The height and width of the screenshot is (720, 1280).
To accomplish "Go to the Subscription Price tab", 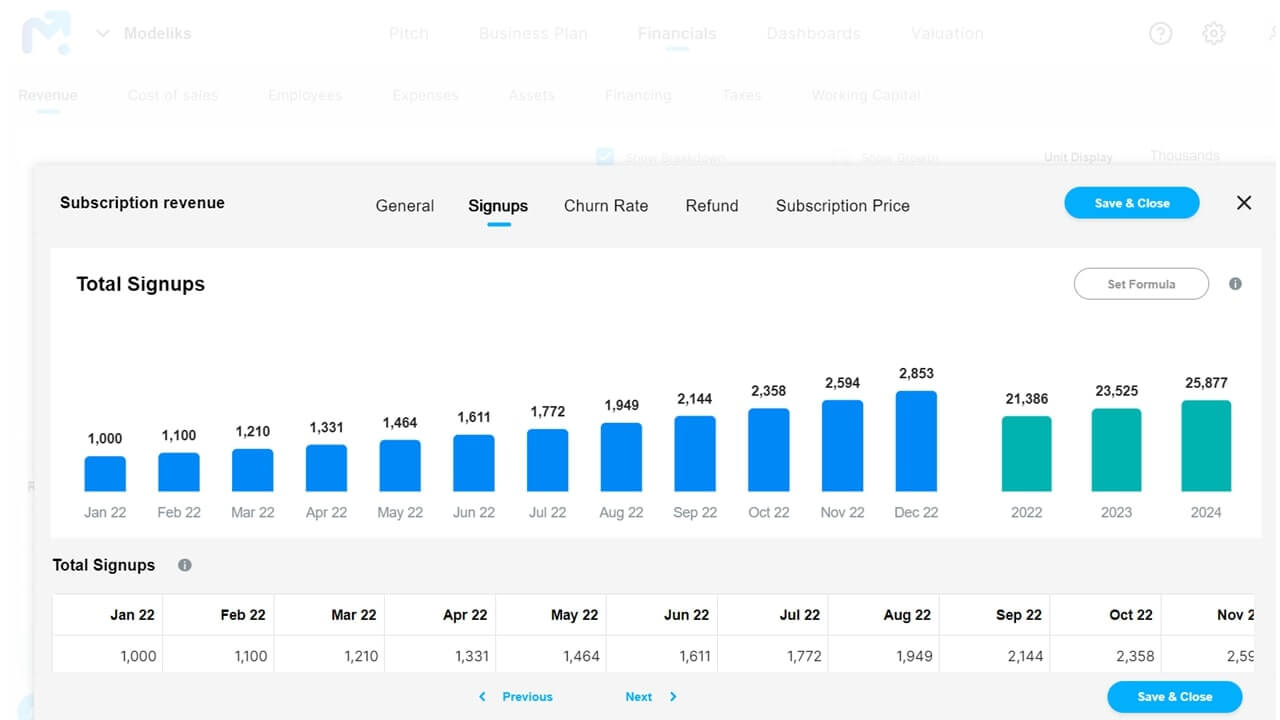I will coord(843,206).
